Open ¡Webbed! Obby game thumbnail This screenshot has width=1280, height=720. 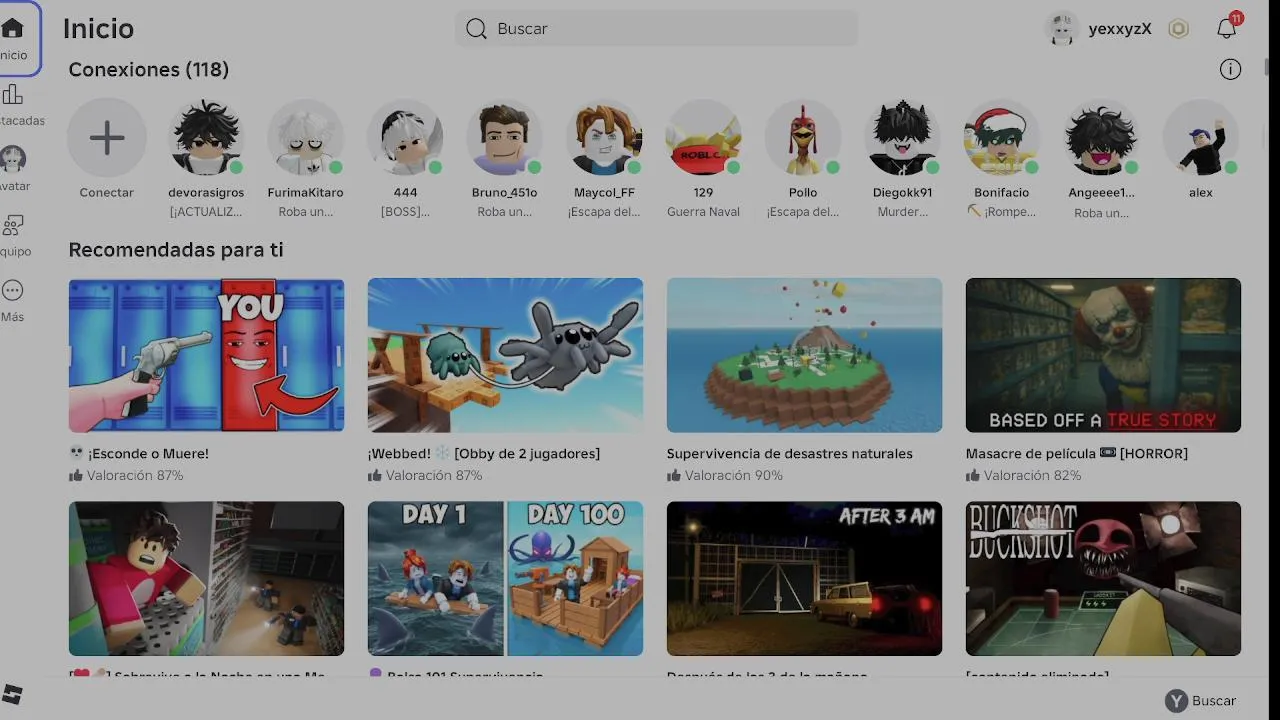pyautogui.click(x=505, y=355)
